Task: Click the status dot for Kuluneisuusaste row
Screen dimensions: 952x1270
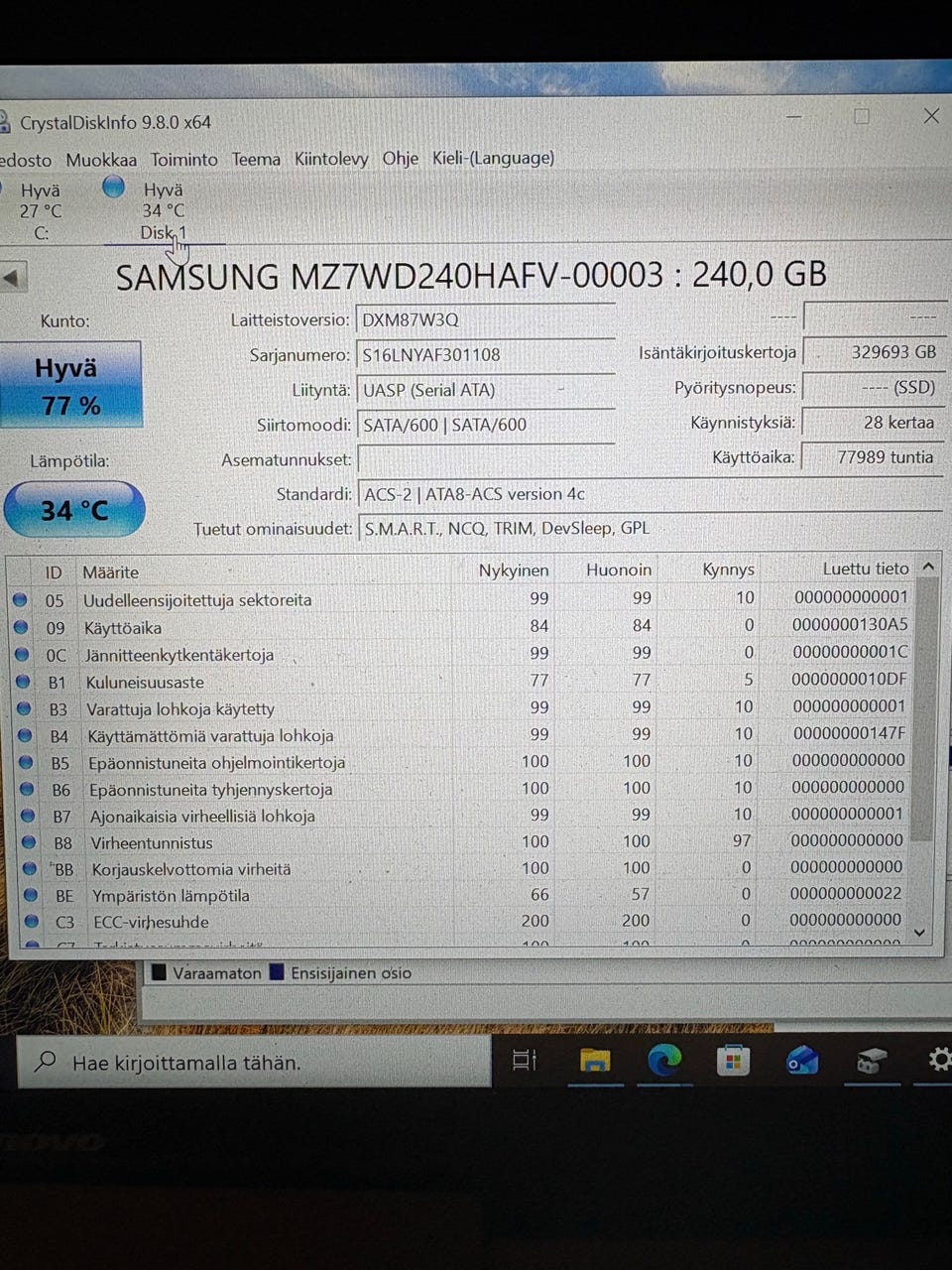Action: (x=22, y=682)
